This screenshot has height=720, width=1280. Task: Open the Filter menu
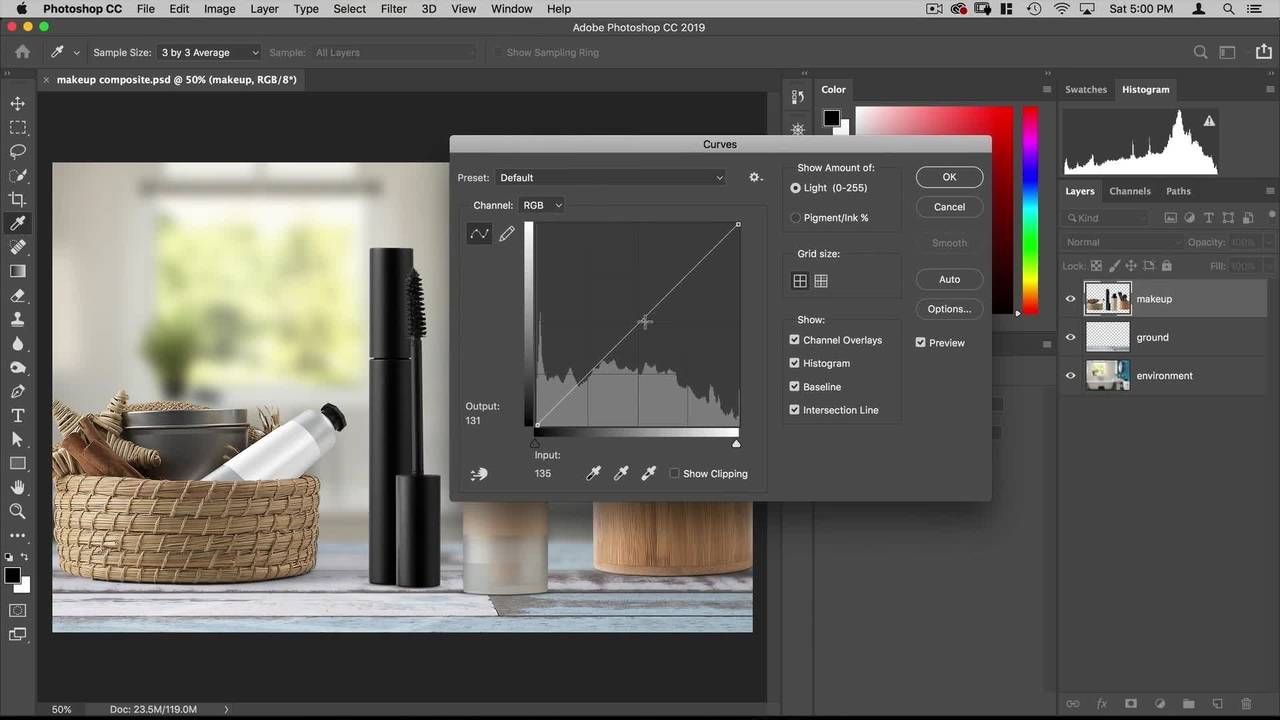394,9
